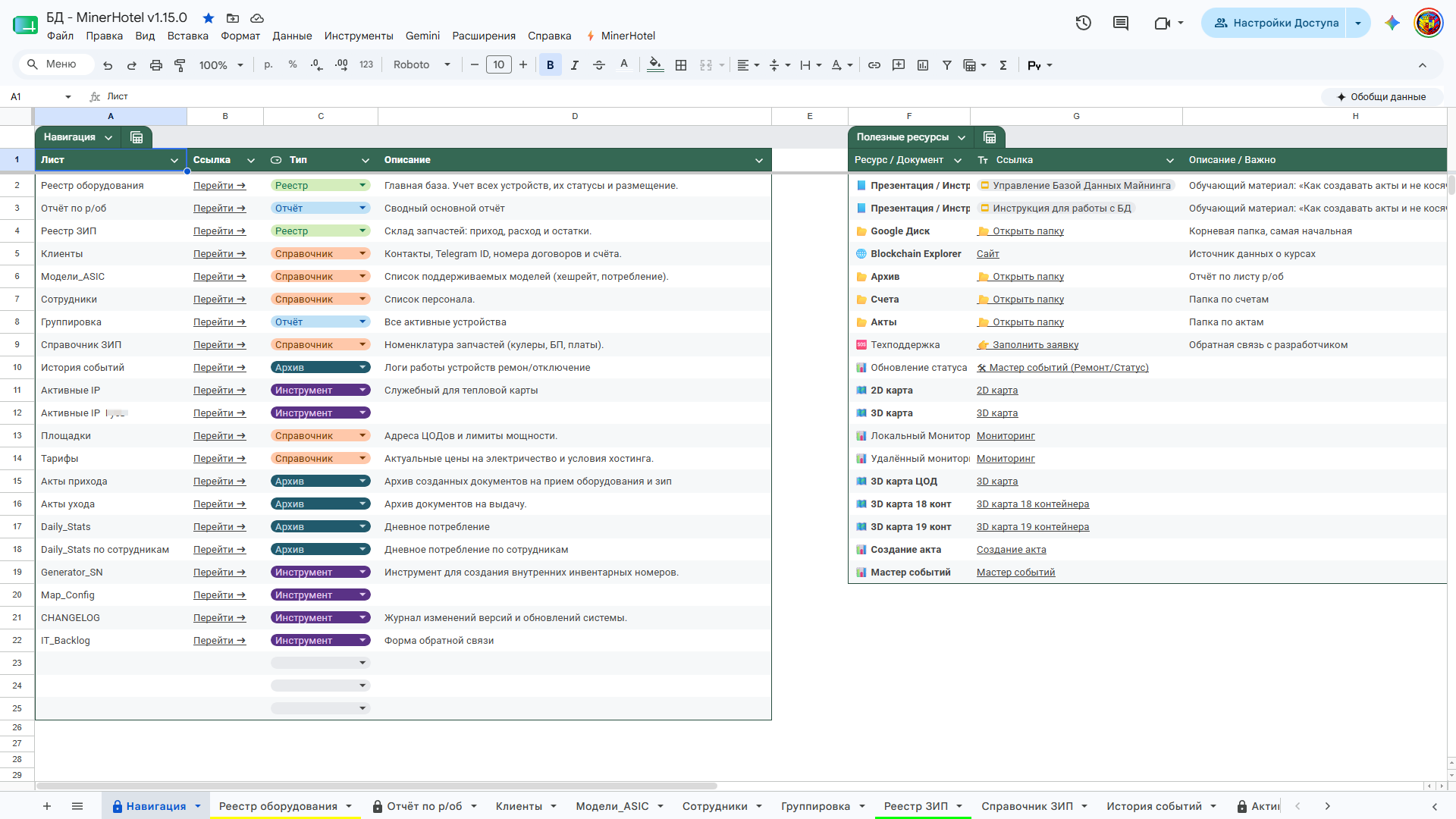Print the spreadsheet via printer icon
This screenshot has height=819, width=1456.
[x=156, y=65]
